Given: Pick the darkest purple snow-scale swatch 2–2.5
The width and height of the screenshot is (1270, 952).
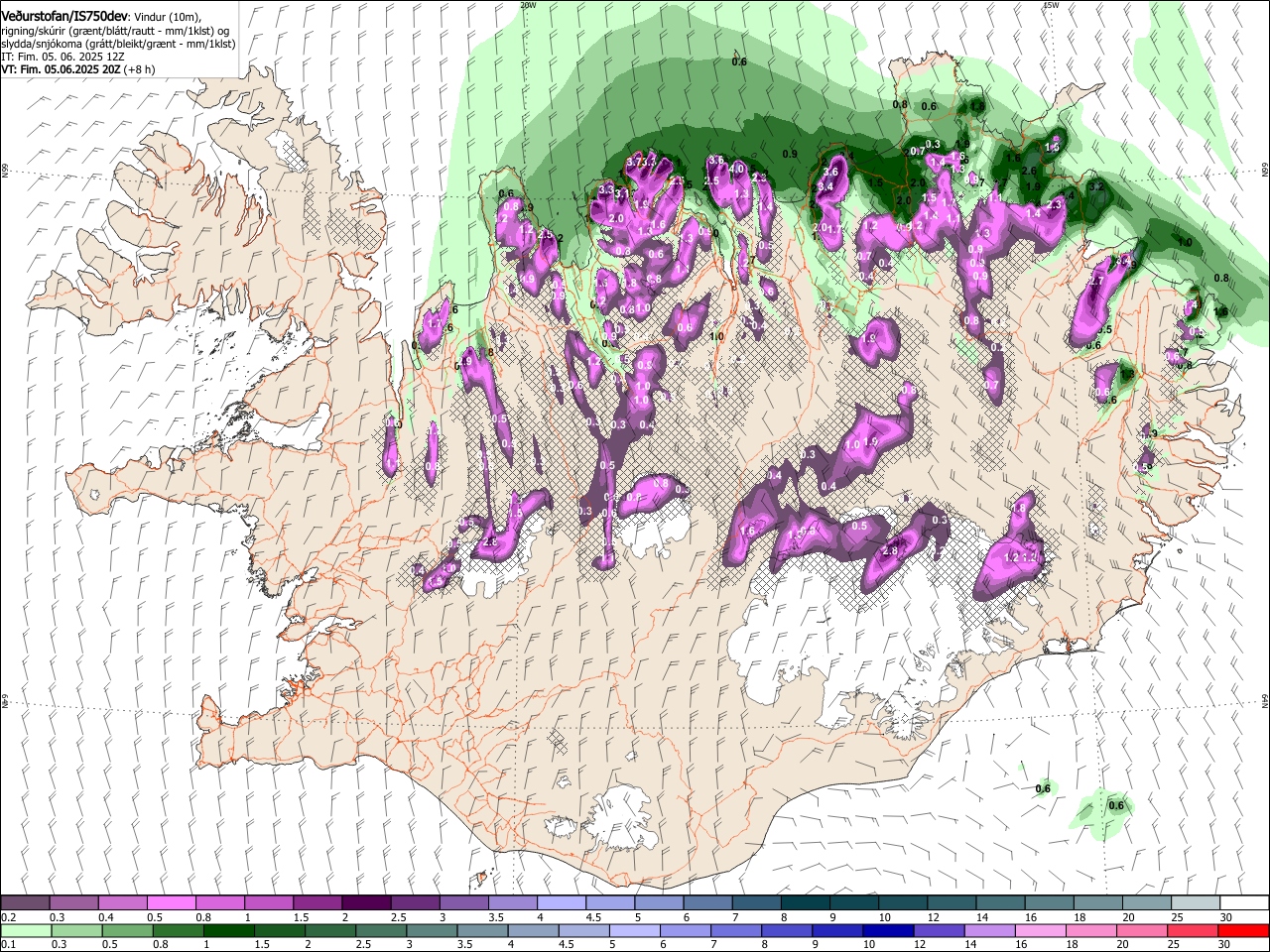Looking at the screenshot, I should (x=365, y=902).
